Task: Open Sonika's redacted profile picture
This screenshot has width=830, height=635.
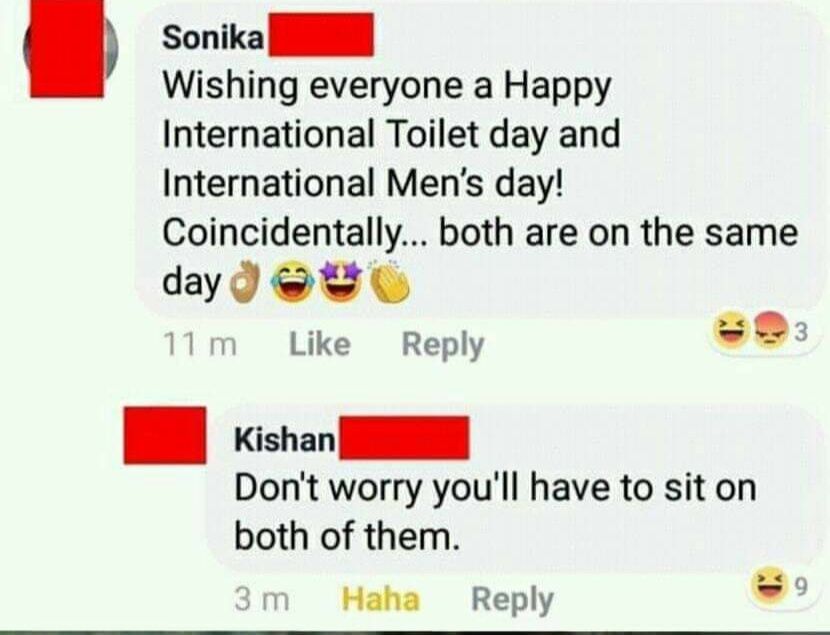Action: [x=67, y=49]
